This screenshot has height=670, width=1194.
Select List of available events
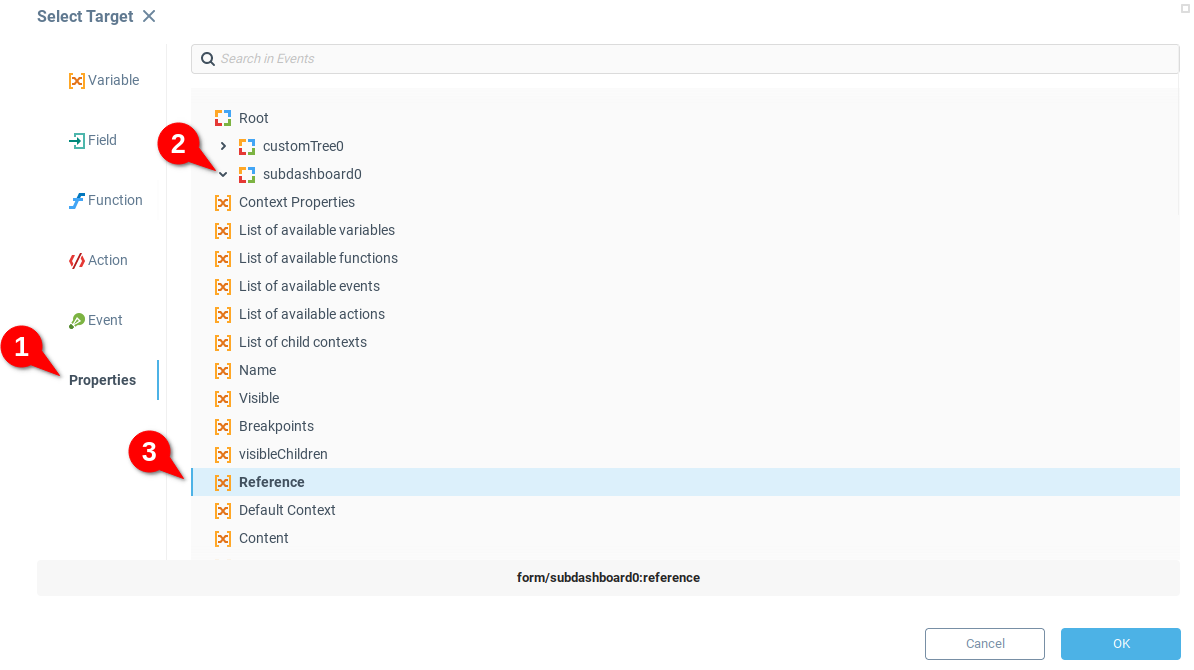[309, 286]
